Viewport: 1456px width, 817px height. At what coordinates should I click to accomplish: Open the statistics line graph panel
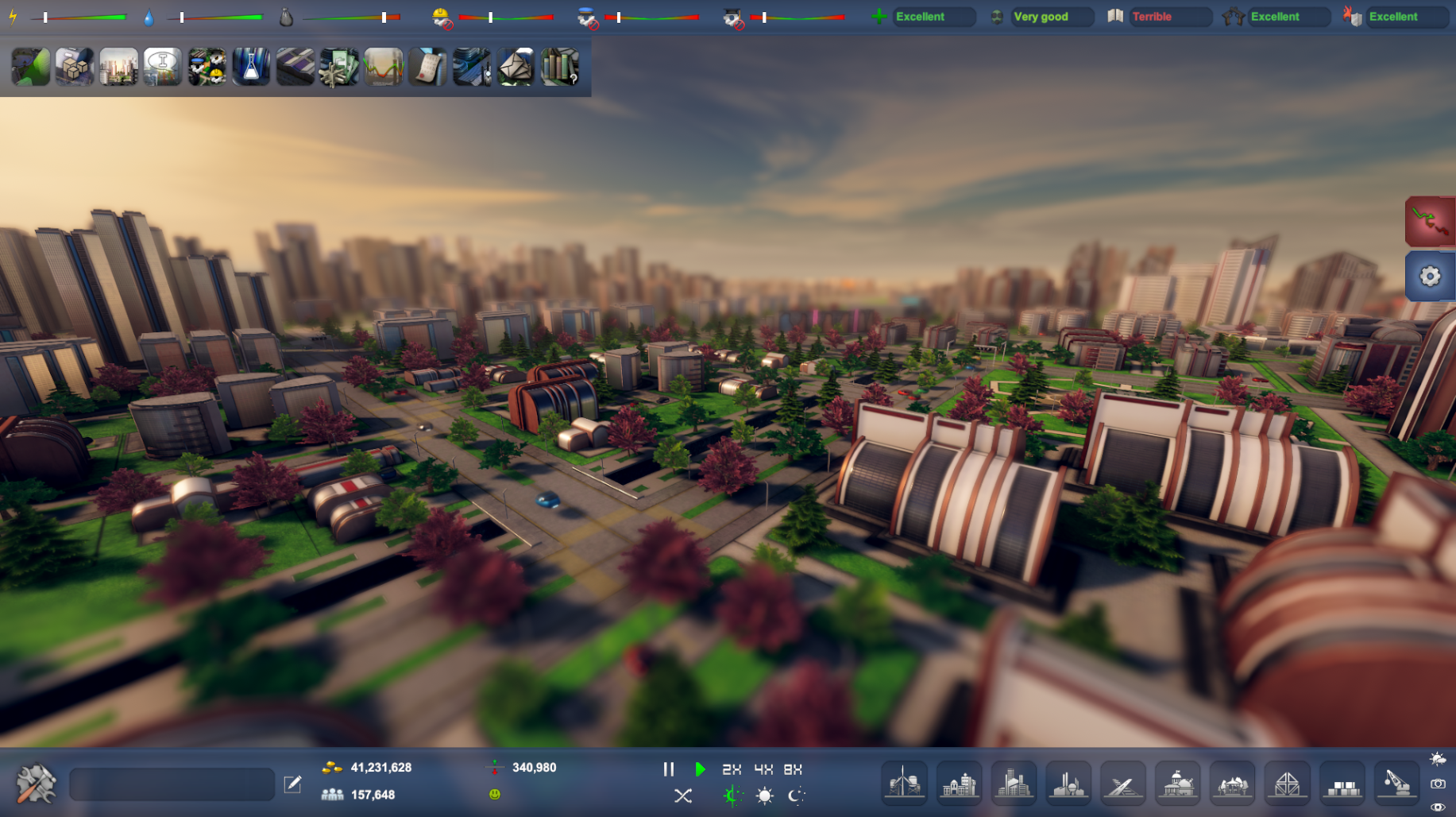point(384,67)
